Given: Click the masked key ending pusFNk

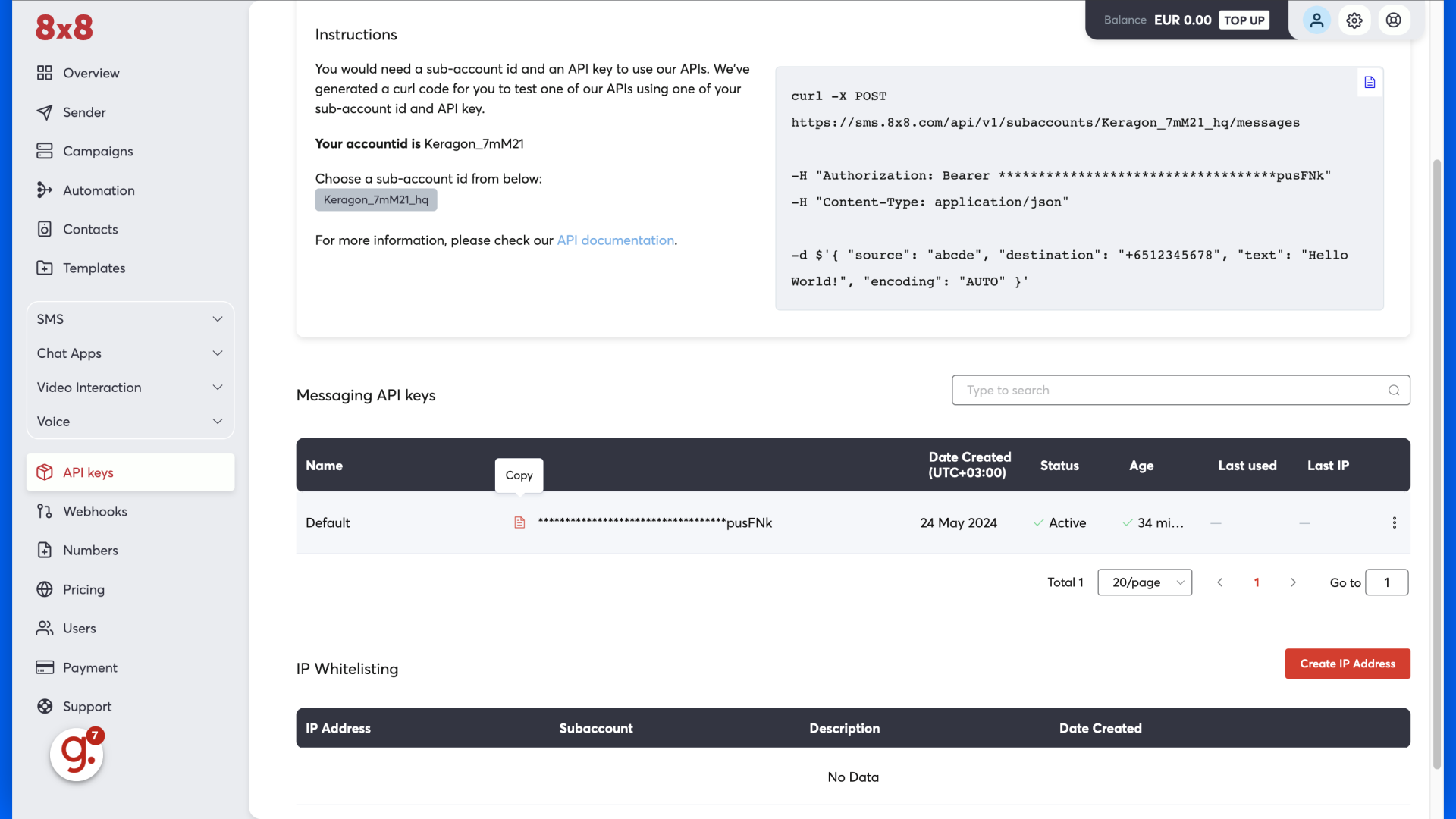Looking at the screenshot, I should coord(655,523).
